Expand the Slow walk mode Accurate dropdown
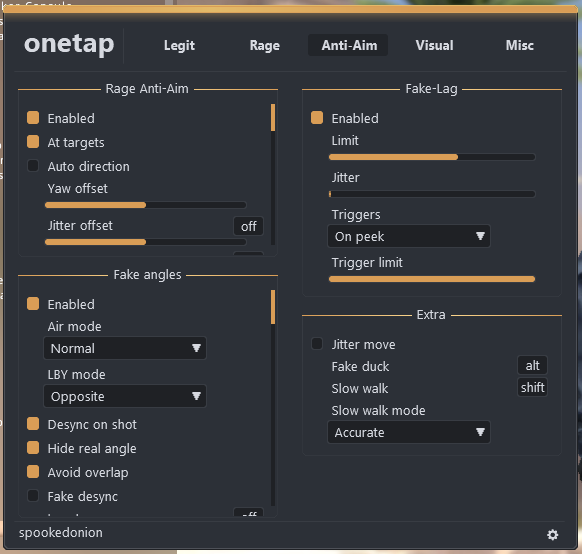The image size is (582, 554). coord(409,432)
